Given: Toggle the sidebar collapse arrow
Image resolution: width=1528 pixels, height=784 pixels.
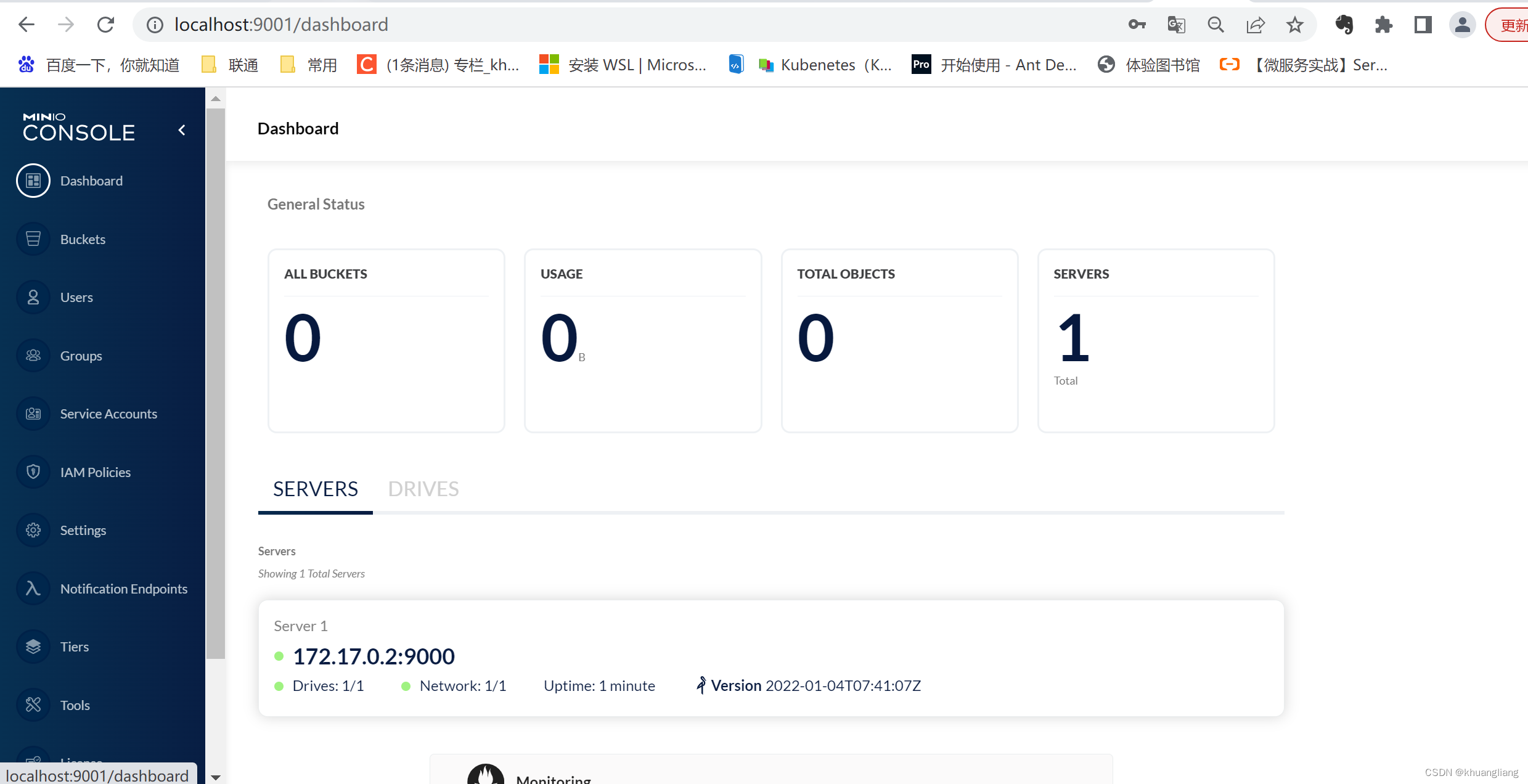Looking at the screenshot, I should (183, 130).
